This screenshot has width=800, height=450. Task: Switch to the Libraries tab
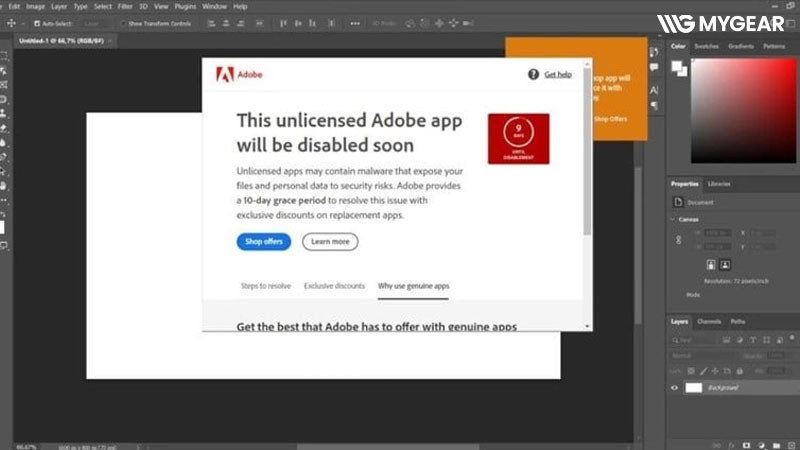719,184
